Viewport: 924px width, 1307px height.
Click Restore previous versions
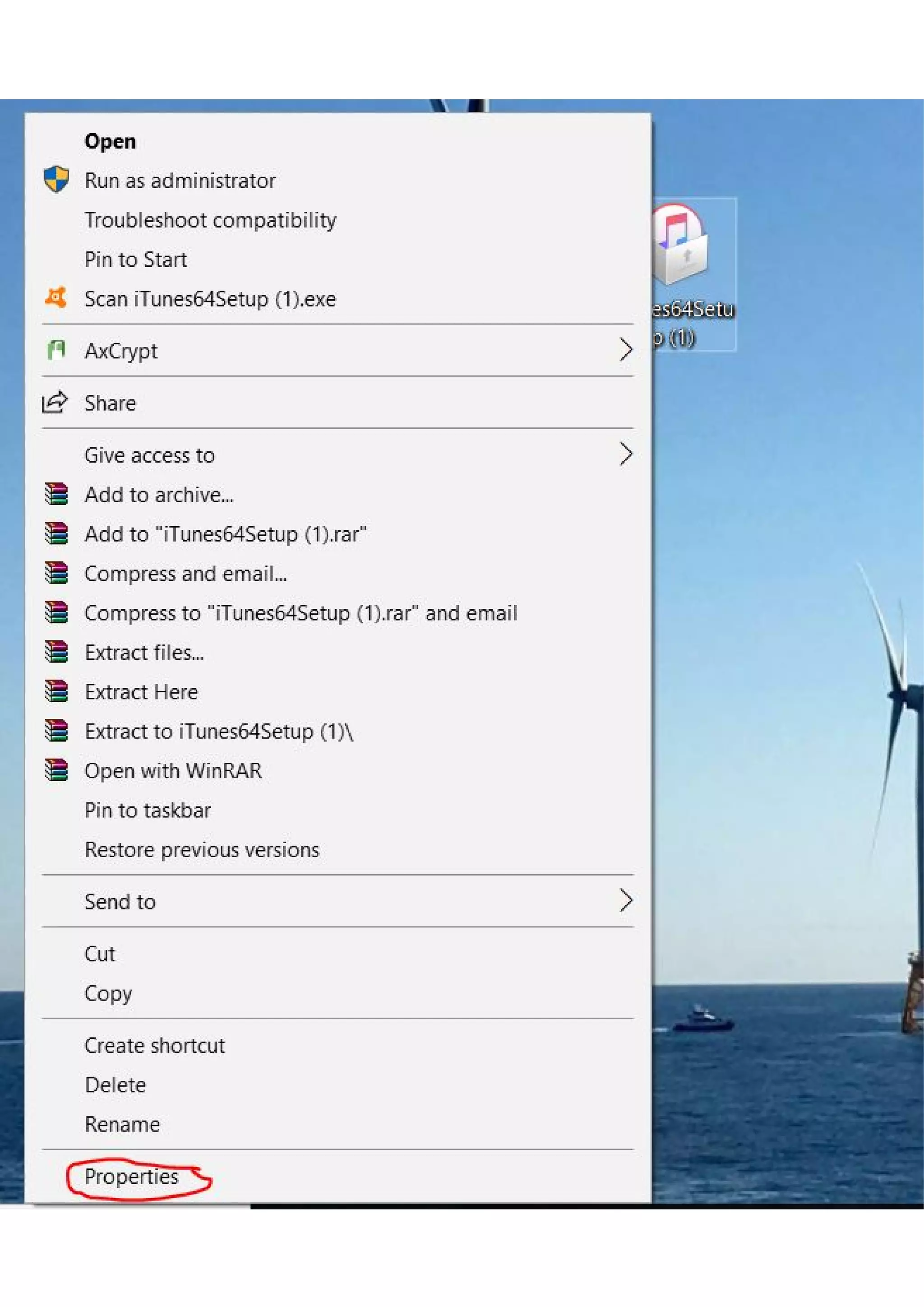[201, 849]
